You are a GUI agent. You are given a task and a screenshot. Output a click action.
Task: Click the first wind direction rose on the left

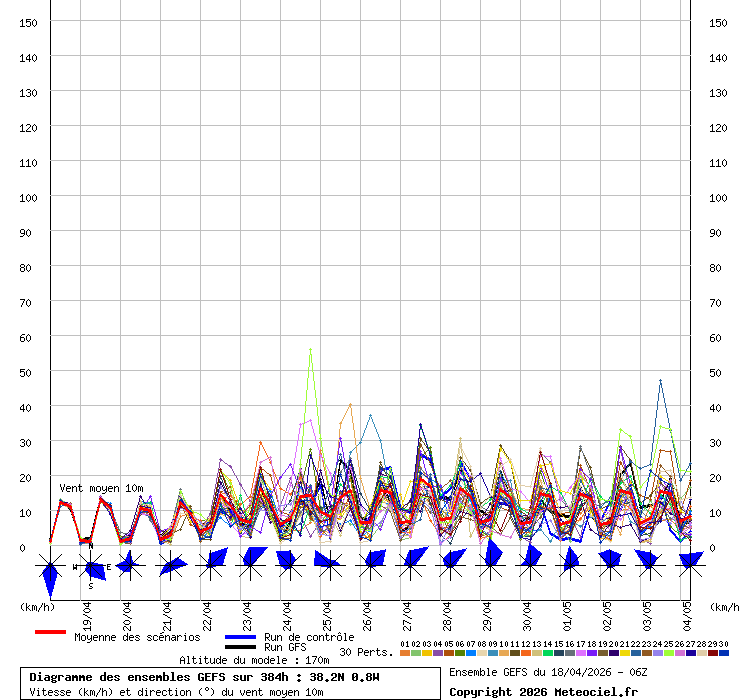pyautogui.click(x=50, y=567)
